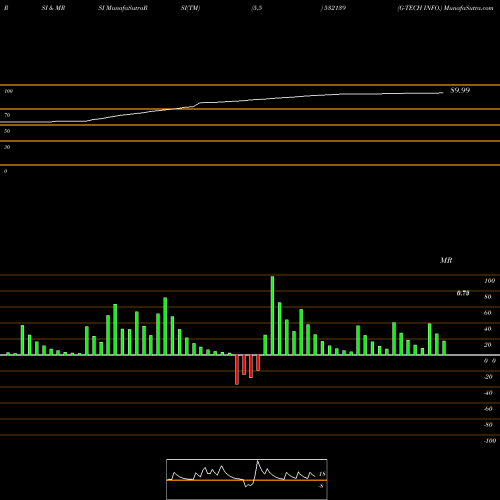This screenshot has width=500, height=500.
Task: Click the 0.73 MRSI value label
Action: [463, 293]
